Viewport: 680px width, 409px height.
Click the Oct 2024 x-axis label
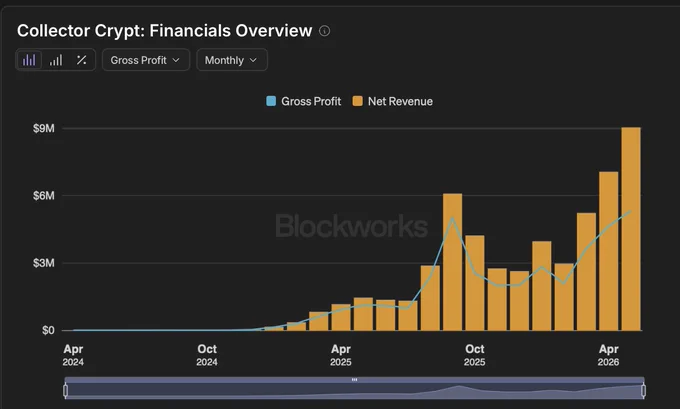[207, 355]
